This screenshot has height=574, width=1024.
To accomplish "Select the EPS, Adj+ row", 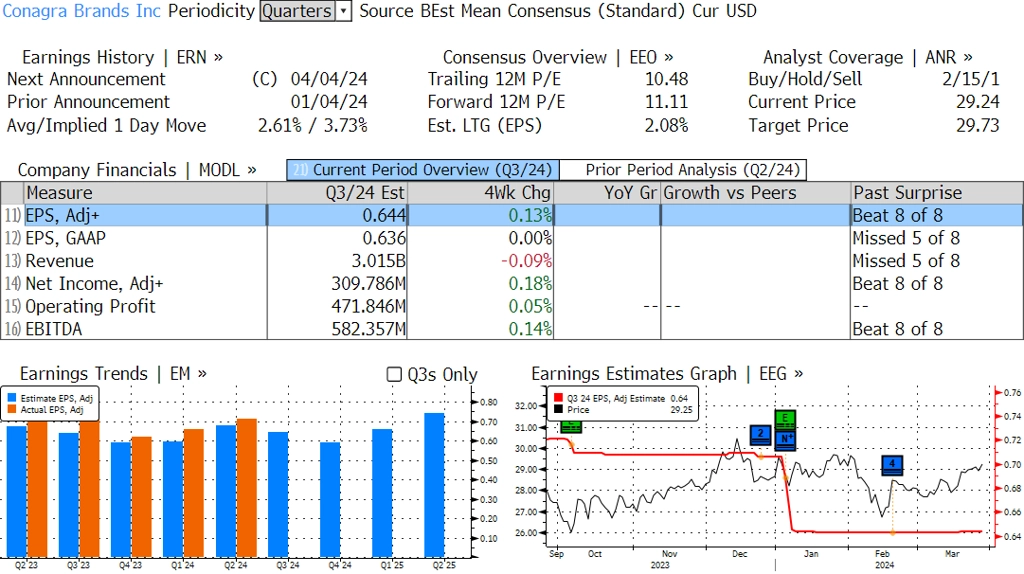I will pos(511,215).
